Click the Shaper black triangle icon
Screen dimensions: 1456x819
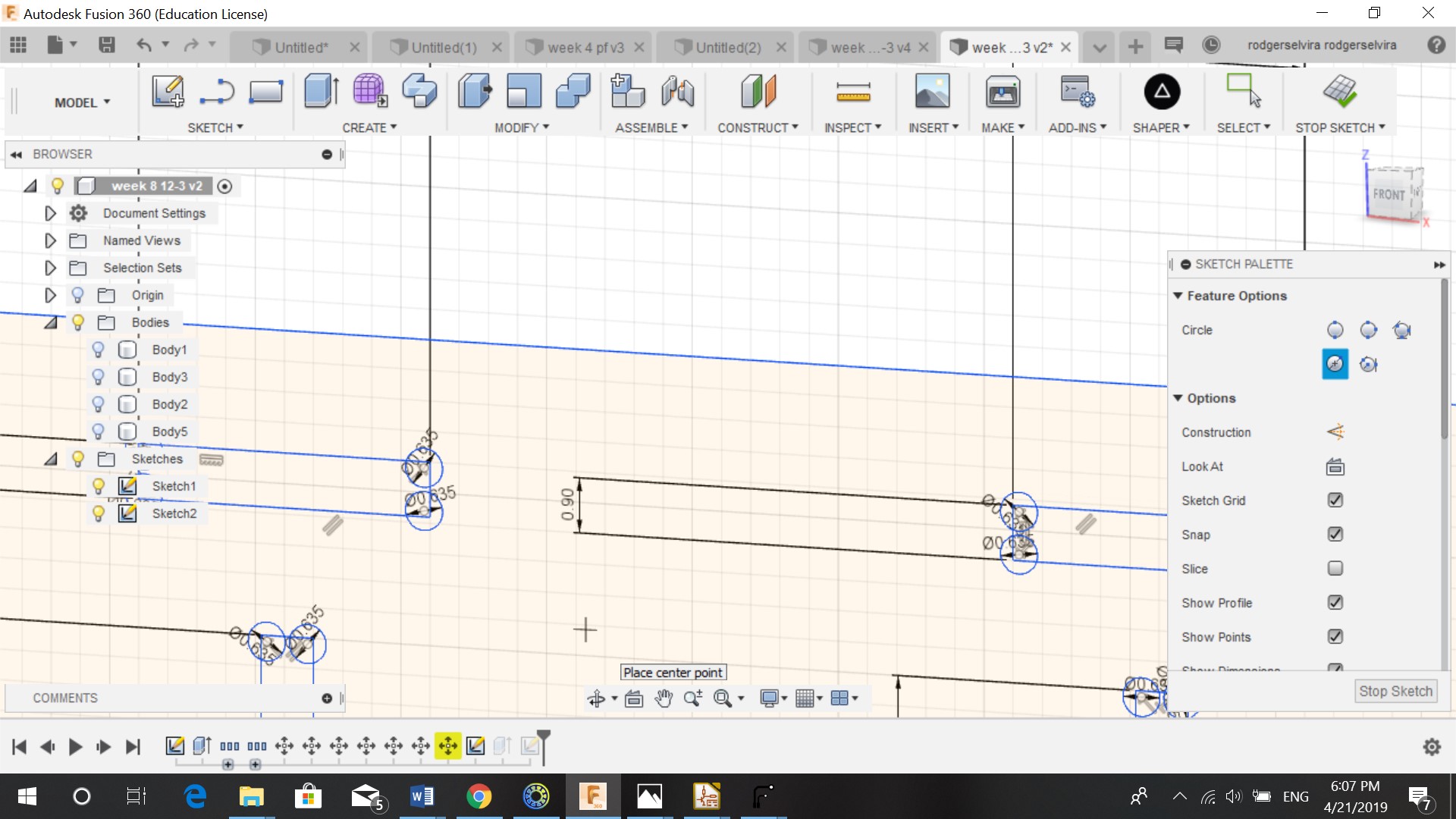1161,93
